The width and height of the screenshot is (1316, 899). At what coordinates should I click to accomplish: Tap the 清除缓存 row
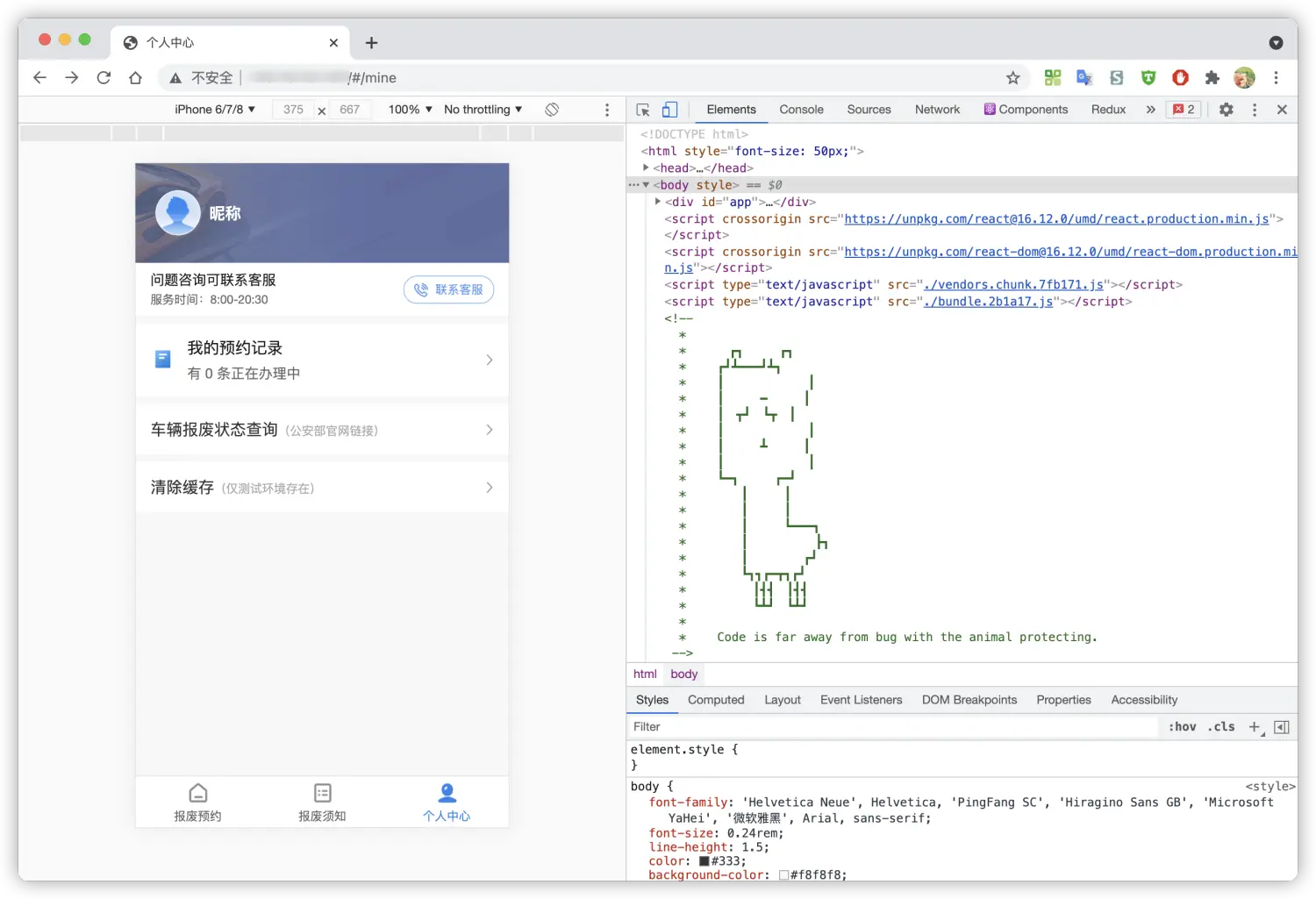tap(322, 488)
